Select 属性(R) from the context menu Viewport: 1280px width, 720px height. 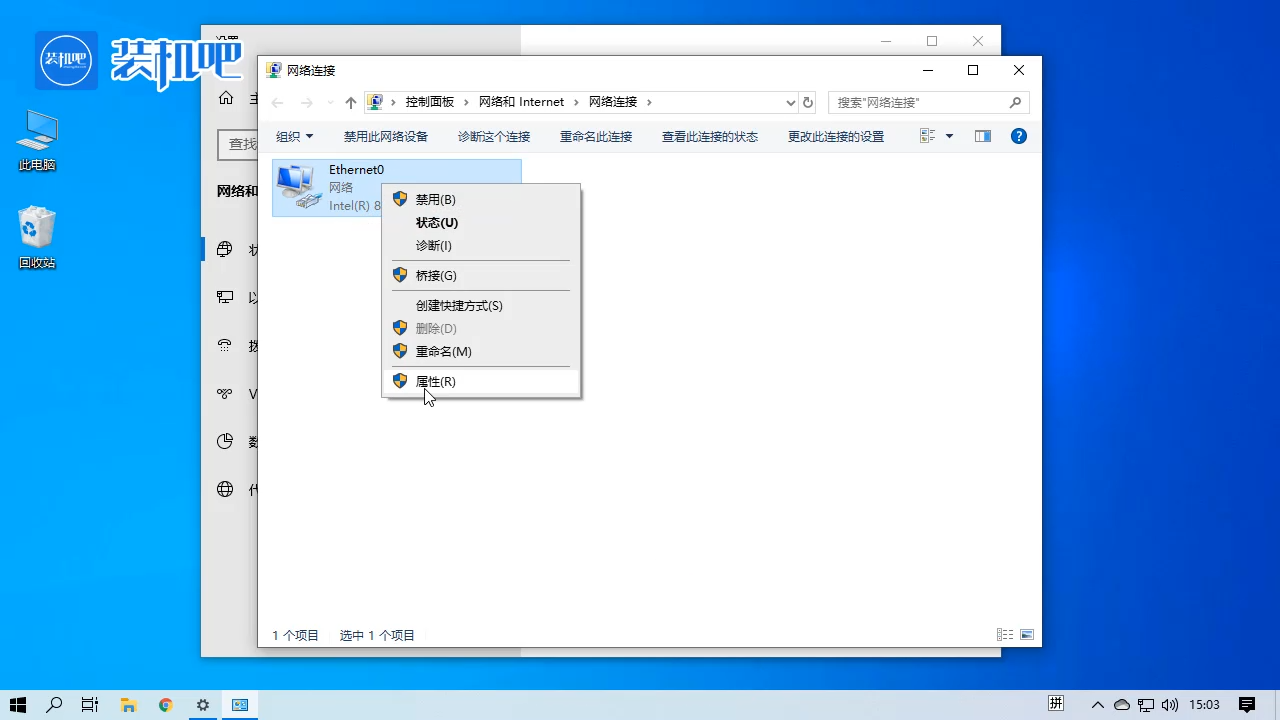[x=435, y=381]
